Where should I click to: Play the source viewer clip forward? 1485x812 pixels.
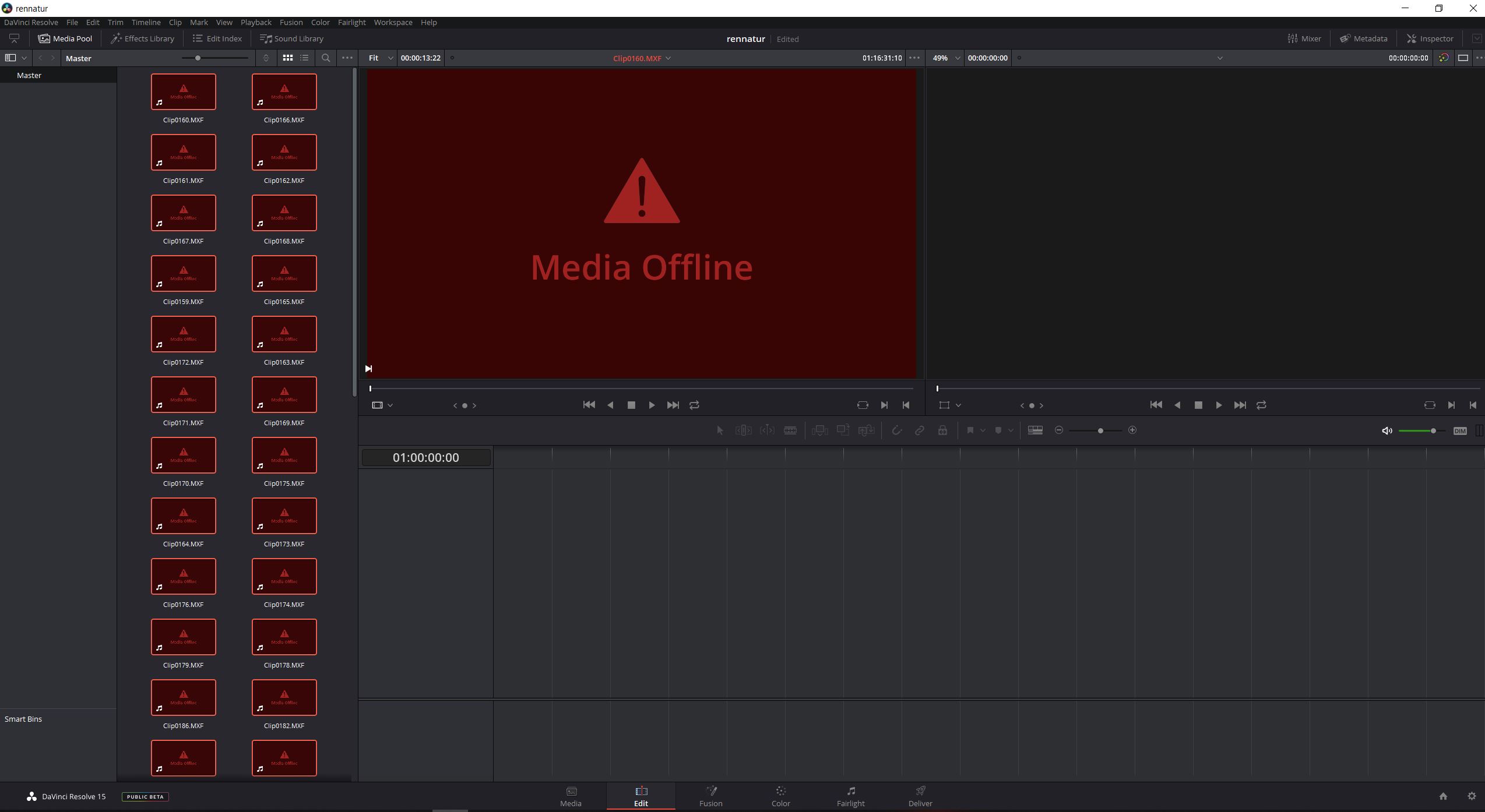(x=652, y=405)
